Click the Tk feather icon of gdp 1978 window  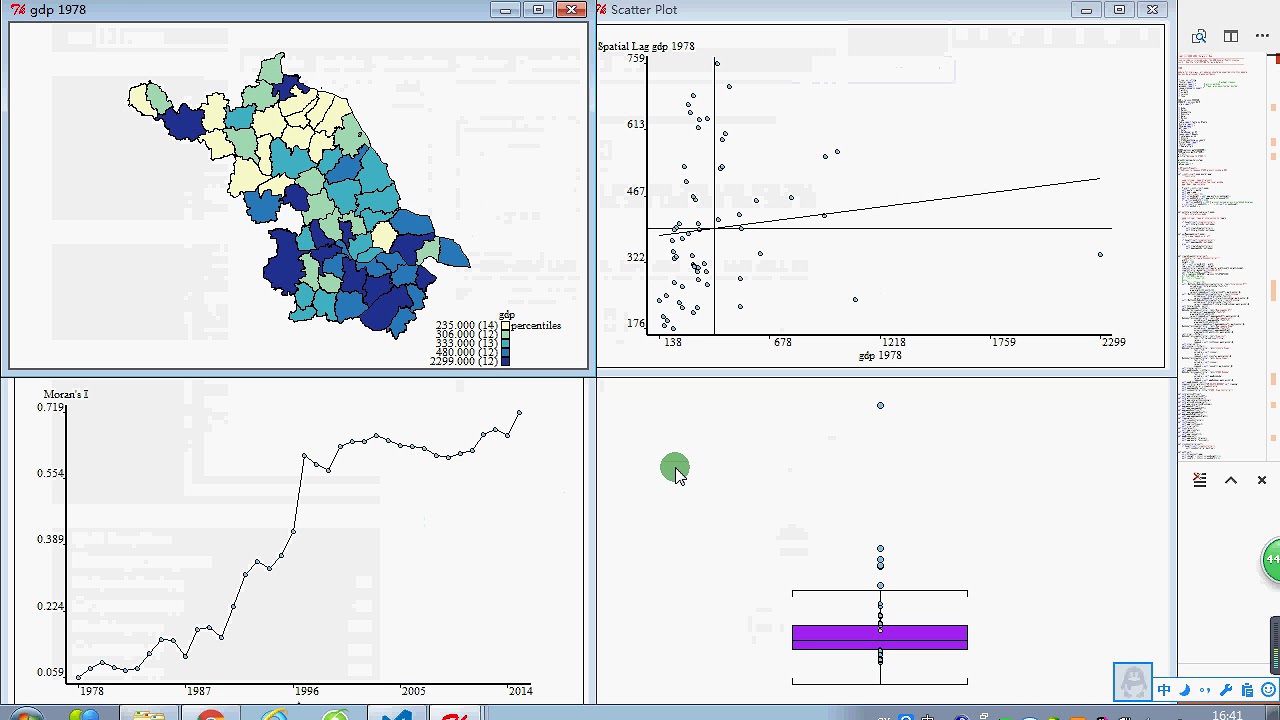[18, 10]
